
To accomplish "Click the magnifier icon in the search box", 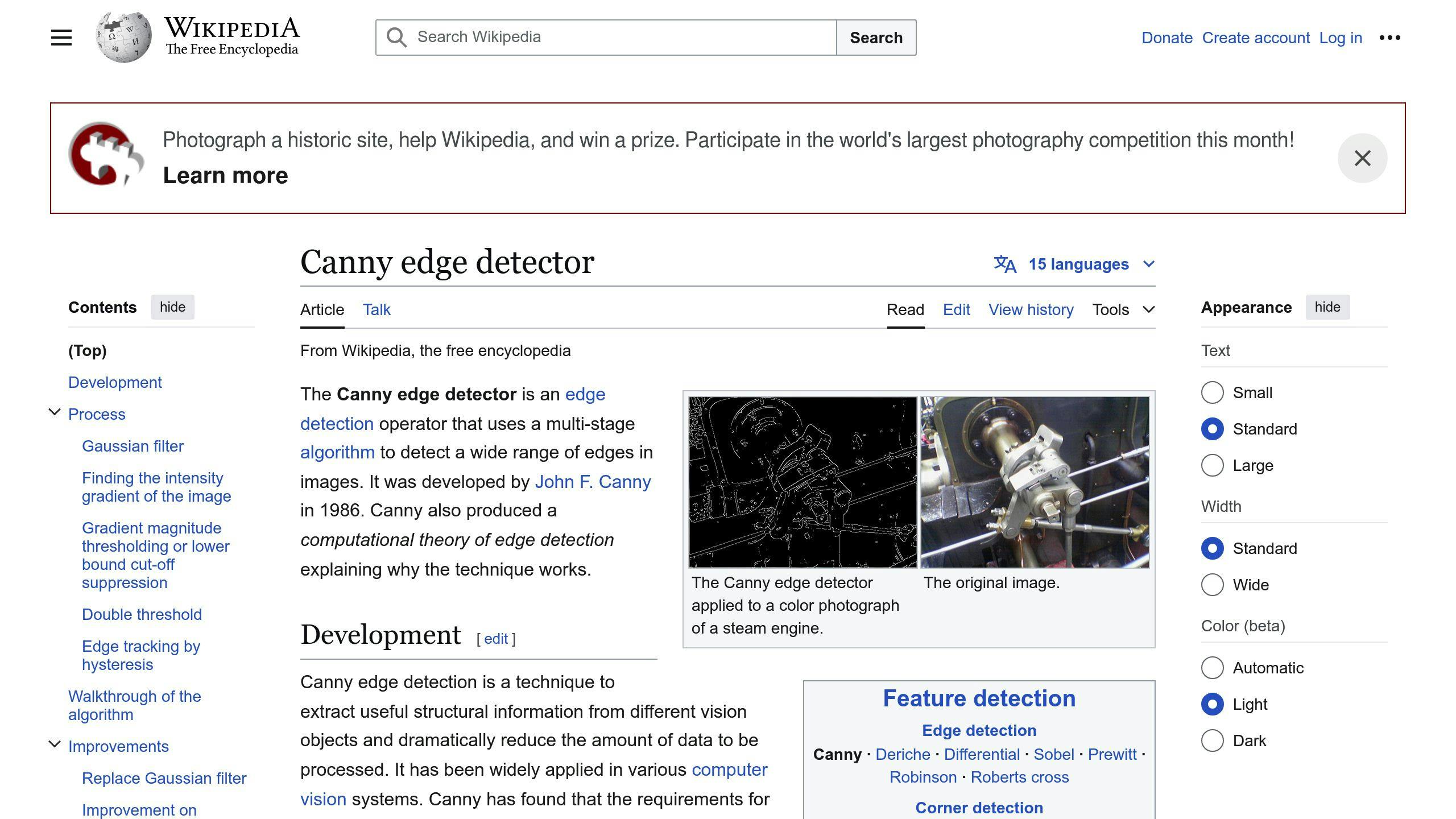I will pos(396,38).
